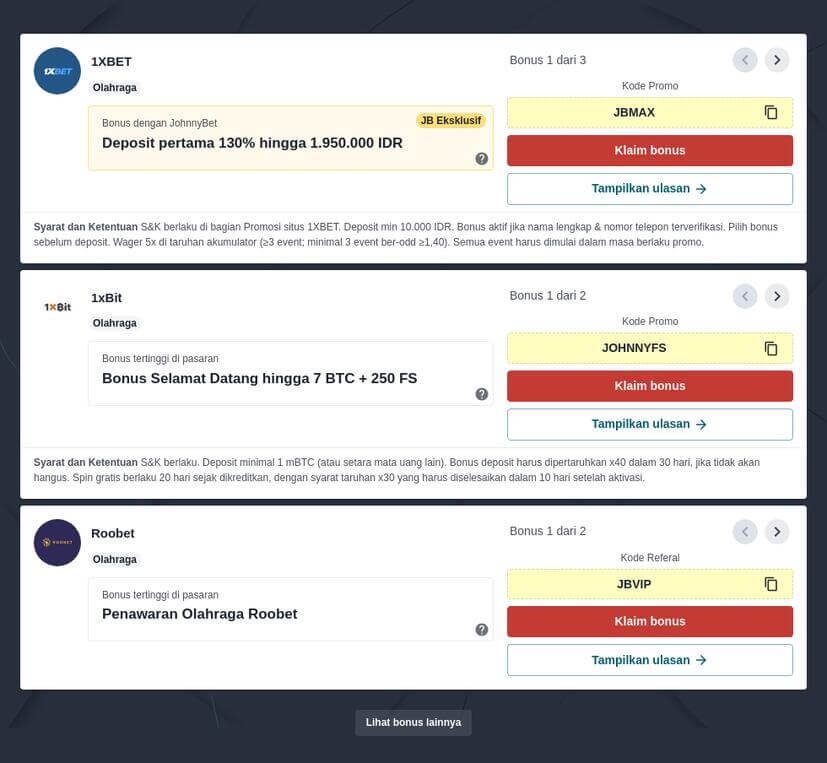Click Lihat bonus lainnya button
This screenshot has height=763, width=827.
413,722
